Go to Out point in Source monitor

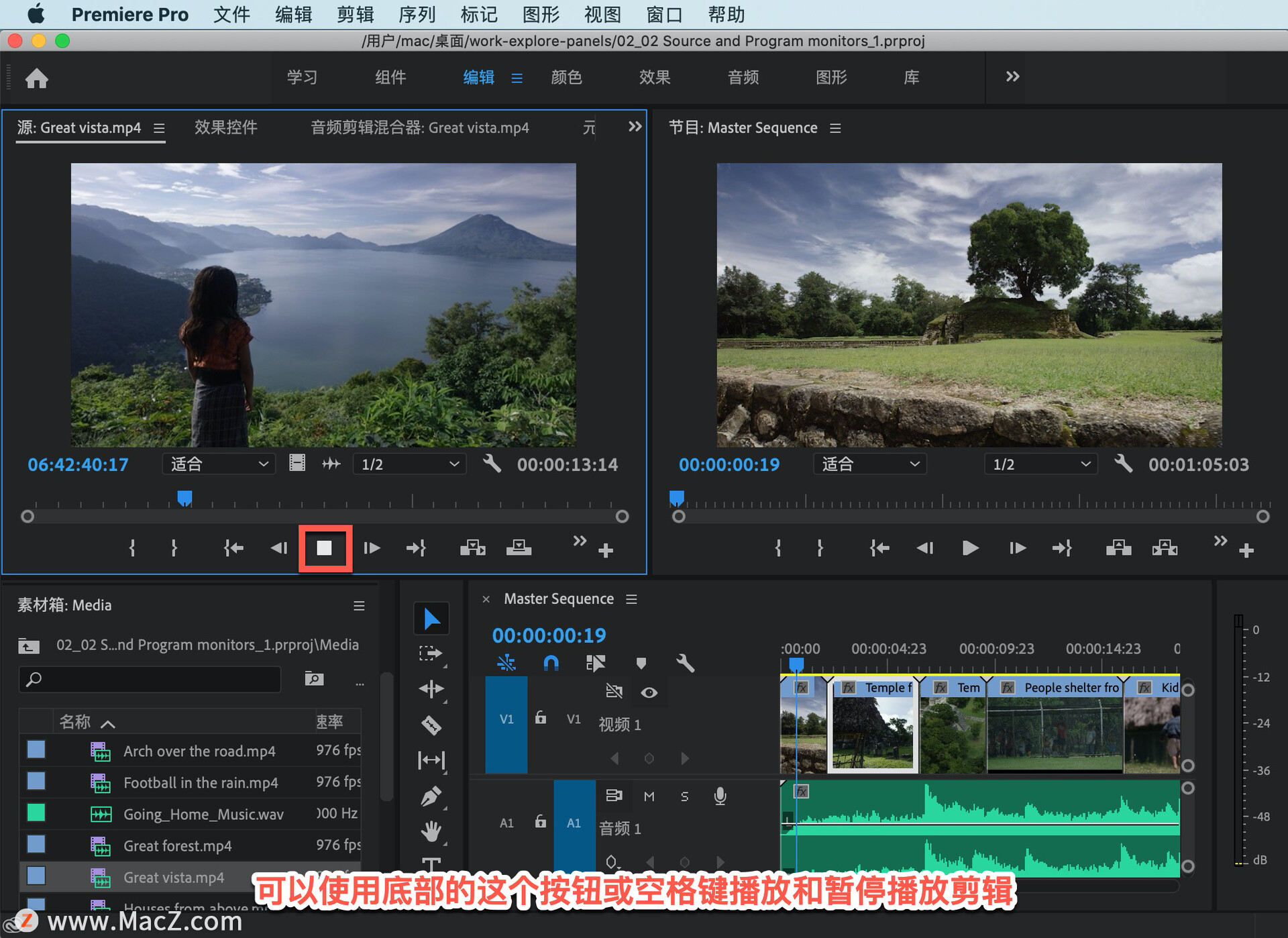[417, 548]
